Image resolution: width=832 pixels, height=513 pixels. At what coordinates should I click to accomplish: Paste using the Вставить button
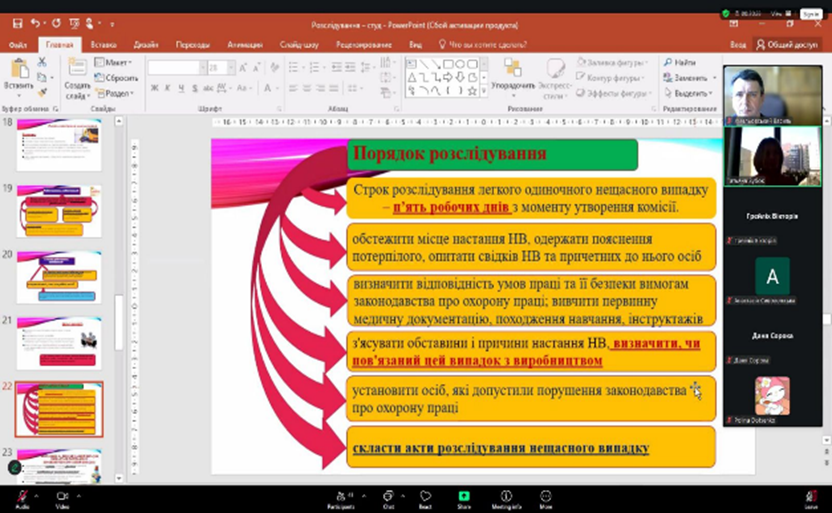coord(19,78)
